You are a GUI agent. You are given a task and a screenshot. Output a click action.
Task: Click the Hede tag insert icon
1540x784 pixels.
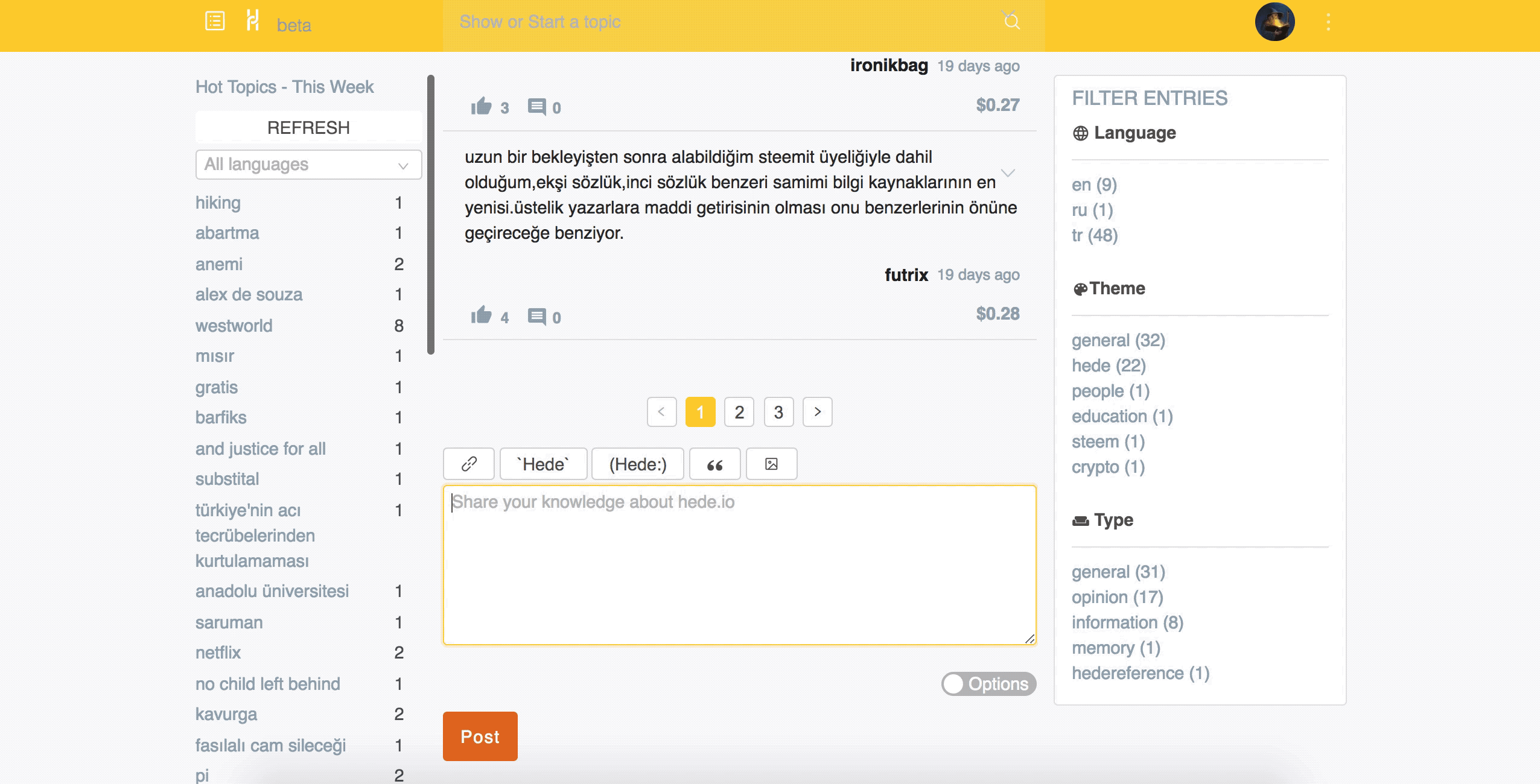[x=543, y=464]
